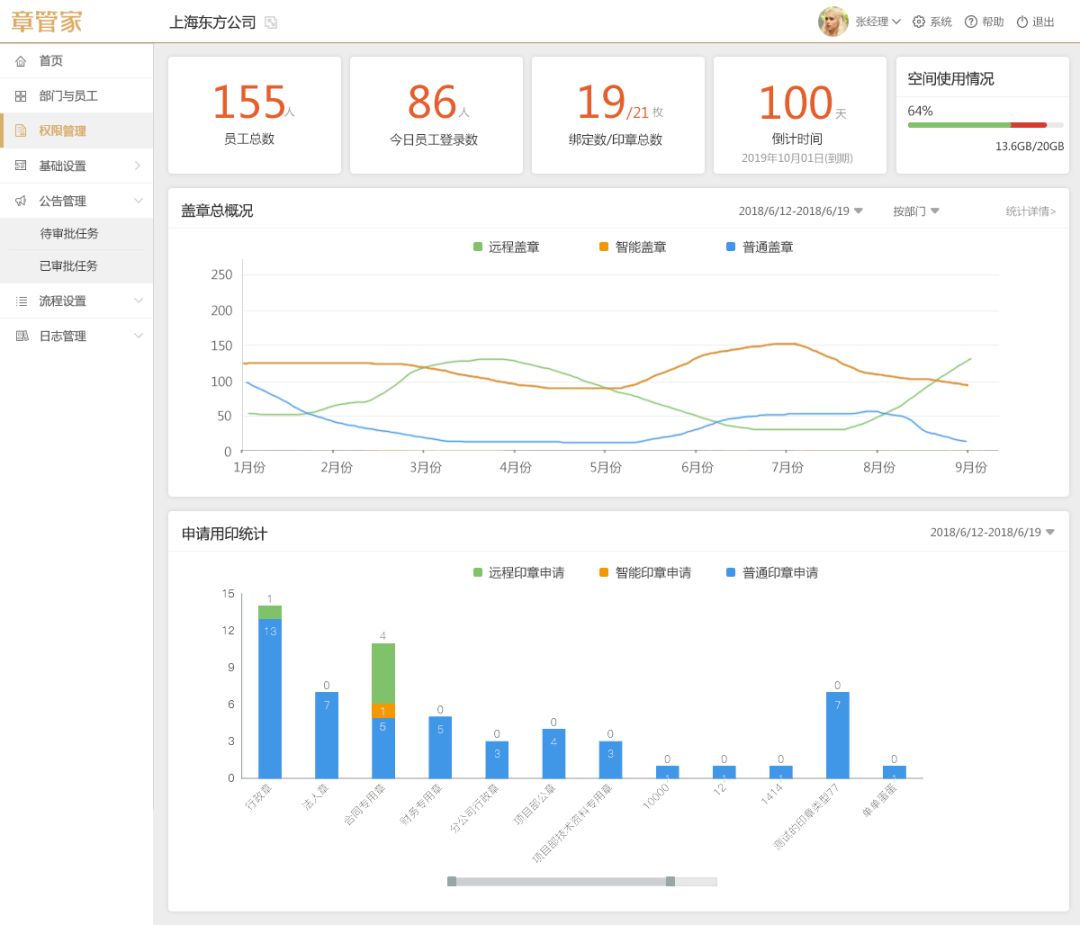
Task: Click the 100 天 倒计时间 card
Action: [800, 115]
